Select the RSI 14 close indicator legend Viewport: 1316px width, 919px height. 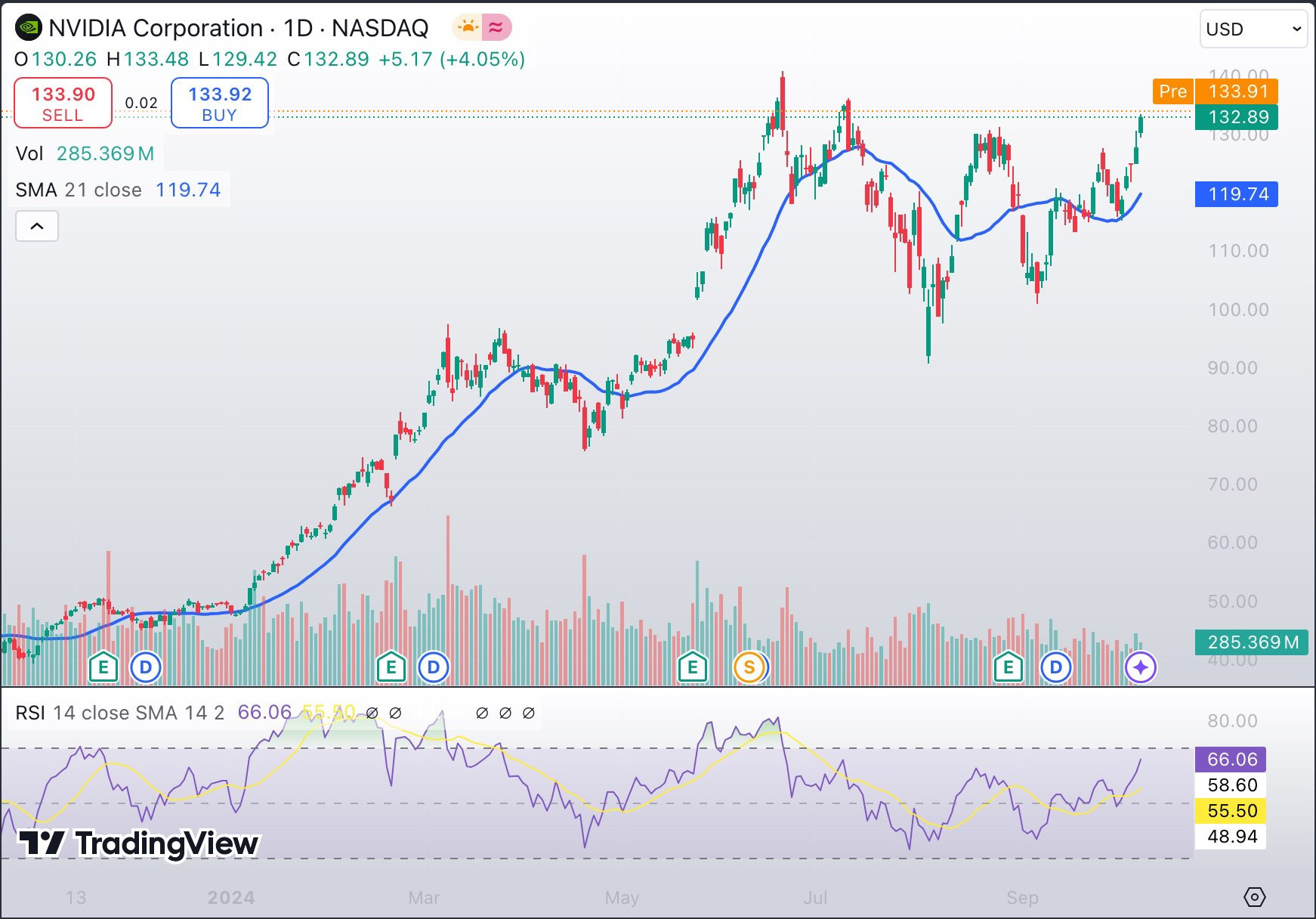(x=120, y=713)
